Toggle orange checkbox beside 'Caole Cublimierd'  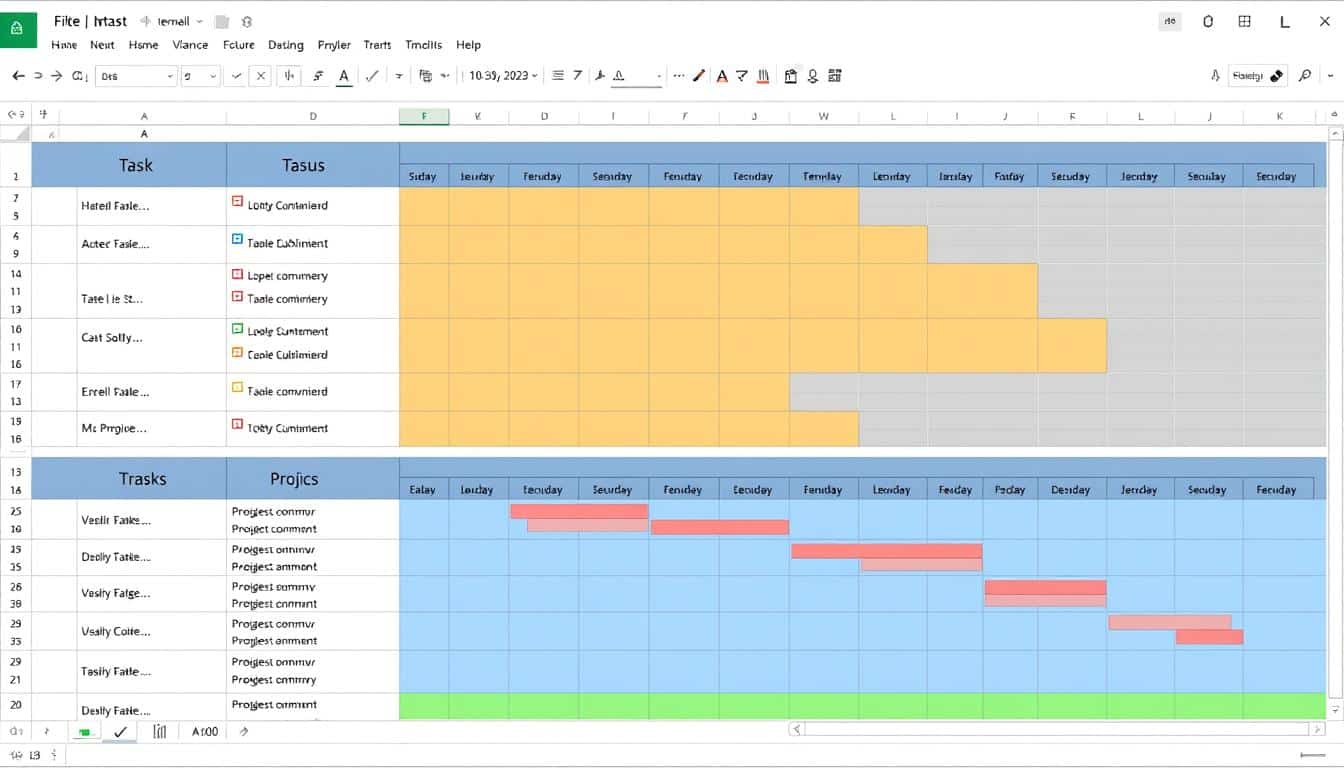pyautogui.click(x=237, y=353)
